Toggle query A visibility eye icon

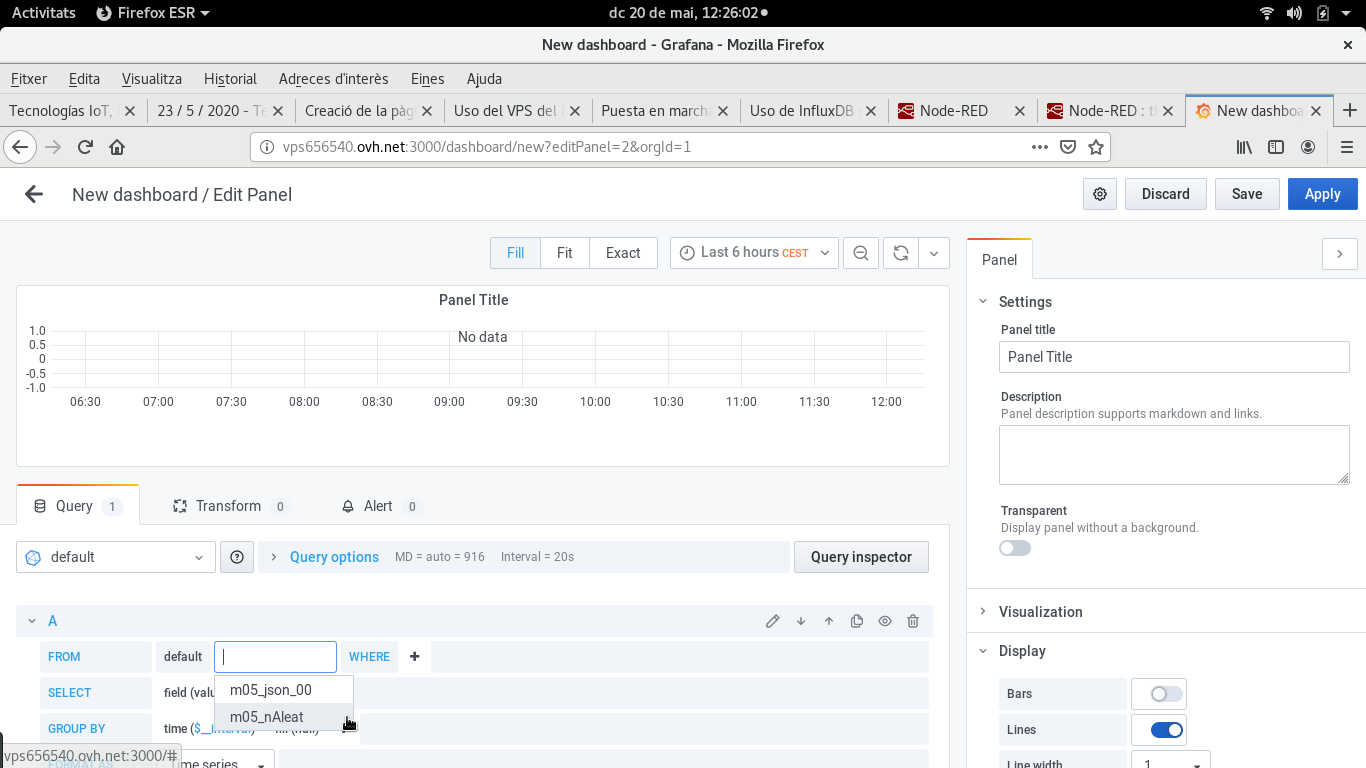tap(885, 621)
